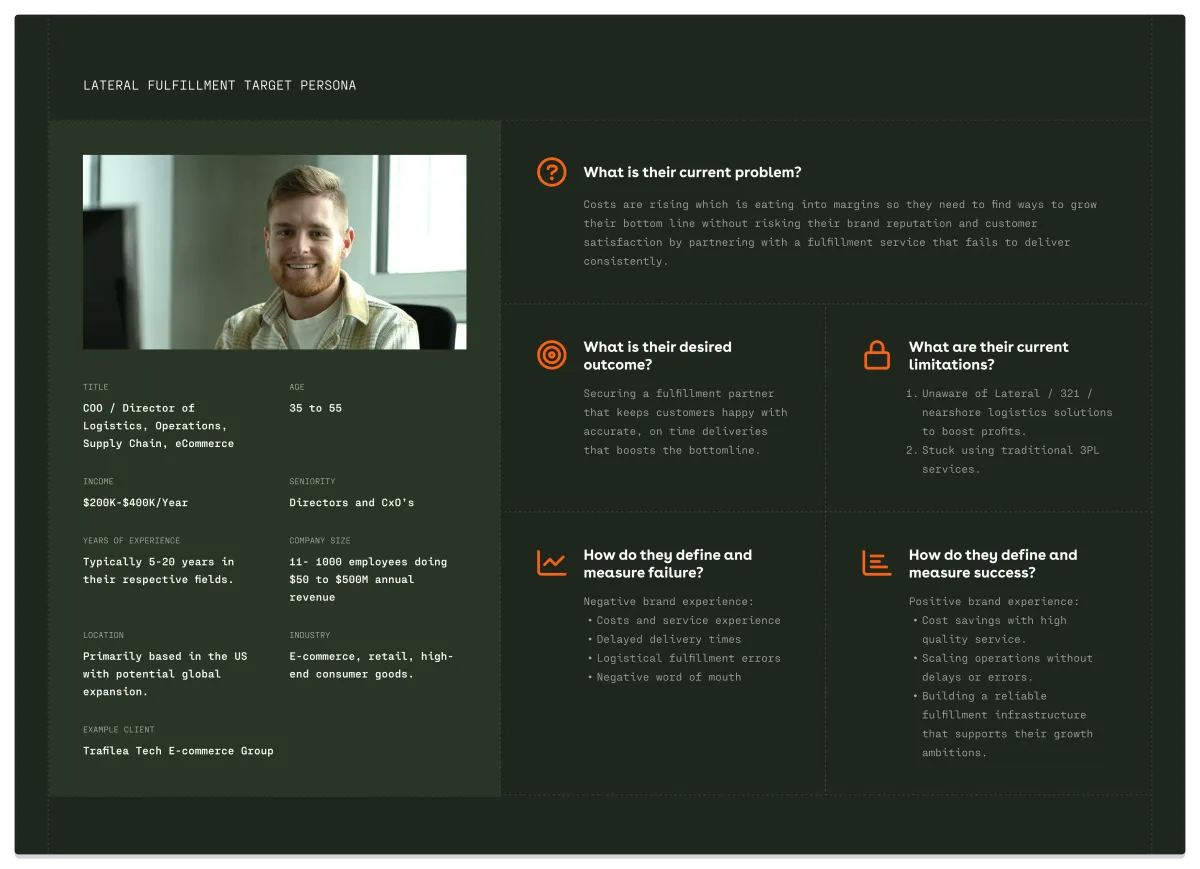The height and width of the screenshot is (869, 1200).
Task: Click the 'Scaling operations without delays' bullet
Action: coord(1003,668)
